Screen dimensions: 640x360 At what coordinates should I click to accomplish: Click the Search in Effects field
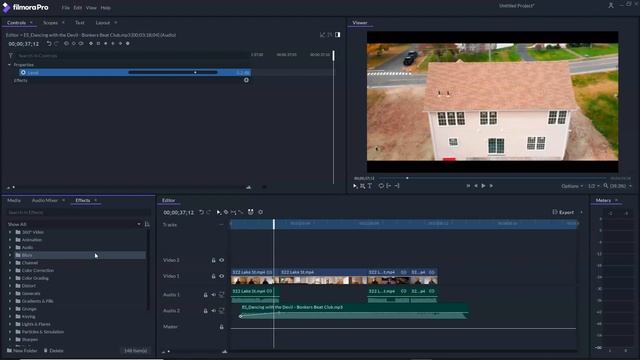pyautogui.click(x=78, y=212)
